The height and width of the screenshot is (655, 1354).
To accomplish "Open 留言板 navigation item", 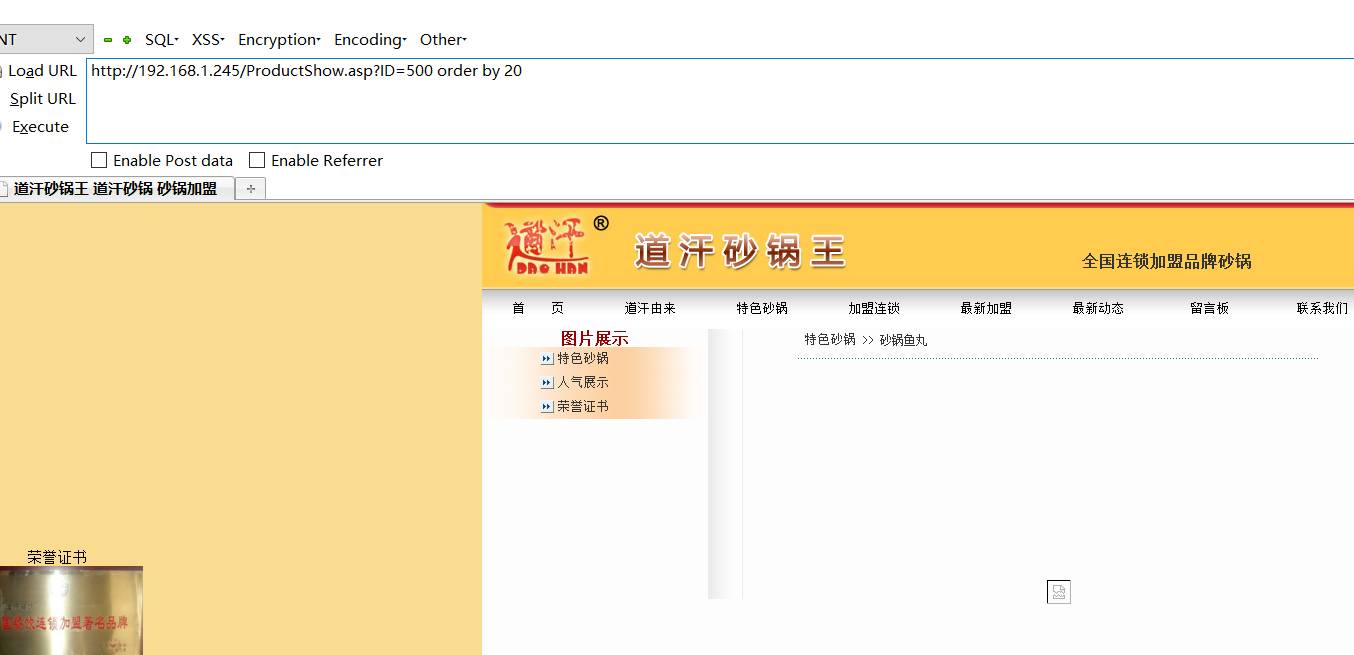I will [x=1209, y=308].
